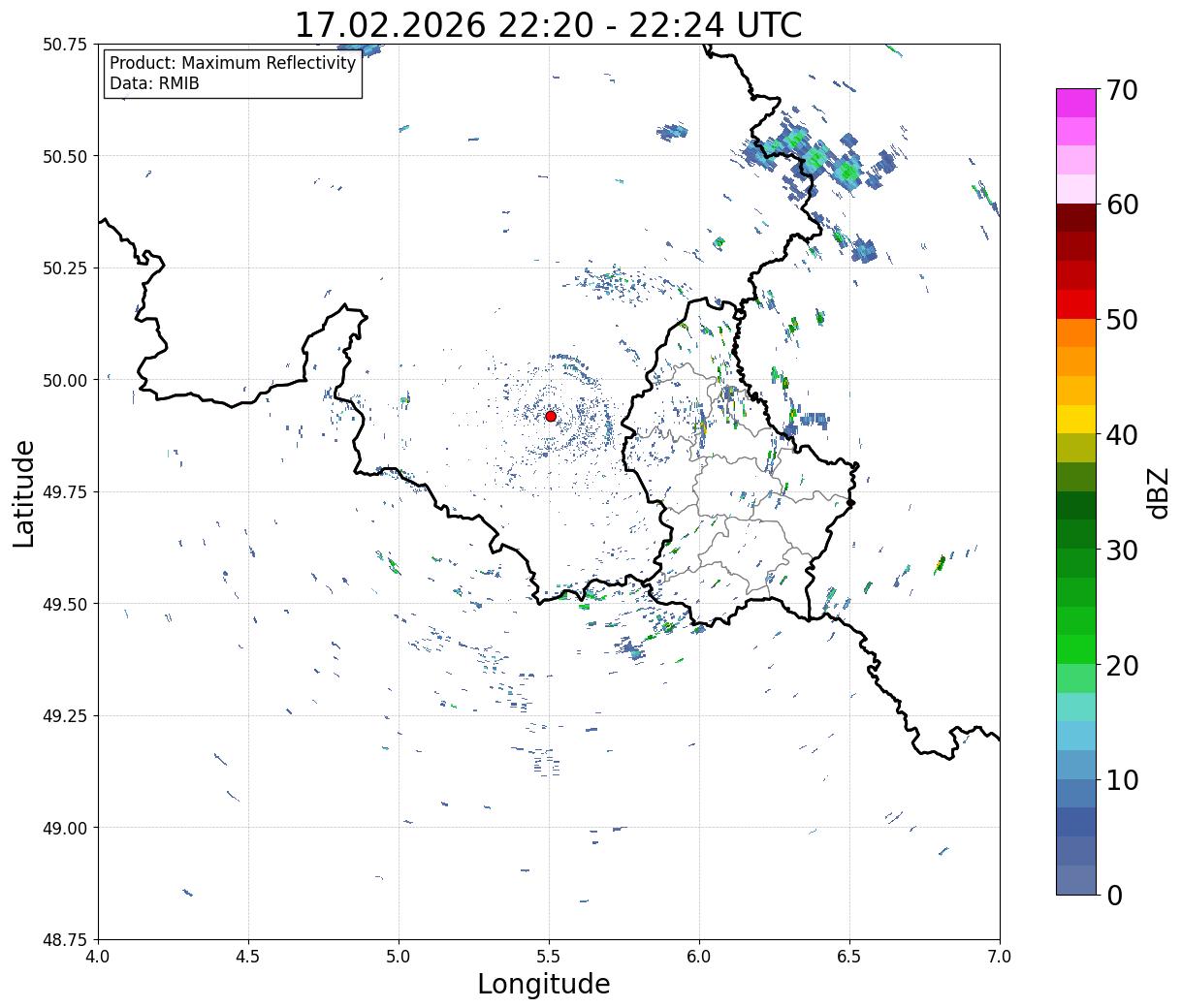The height and width of the screenshot is (1008, 1182).
Task: Click the longitude tick label 7.0
Action: (x=1000, y=957)
